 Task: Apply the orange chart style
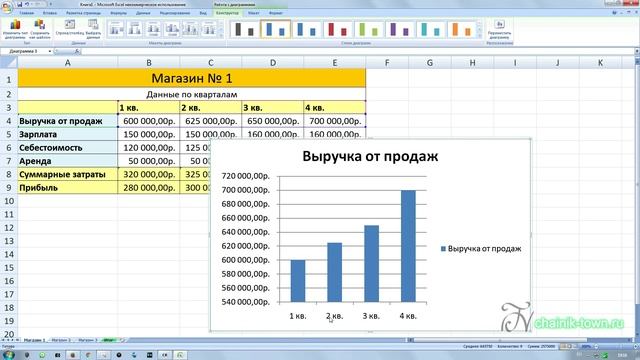(461, 29)
